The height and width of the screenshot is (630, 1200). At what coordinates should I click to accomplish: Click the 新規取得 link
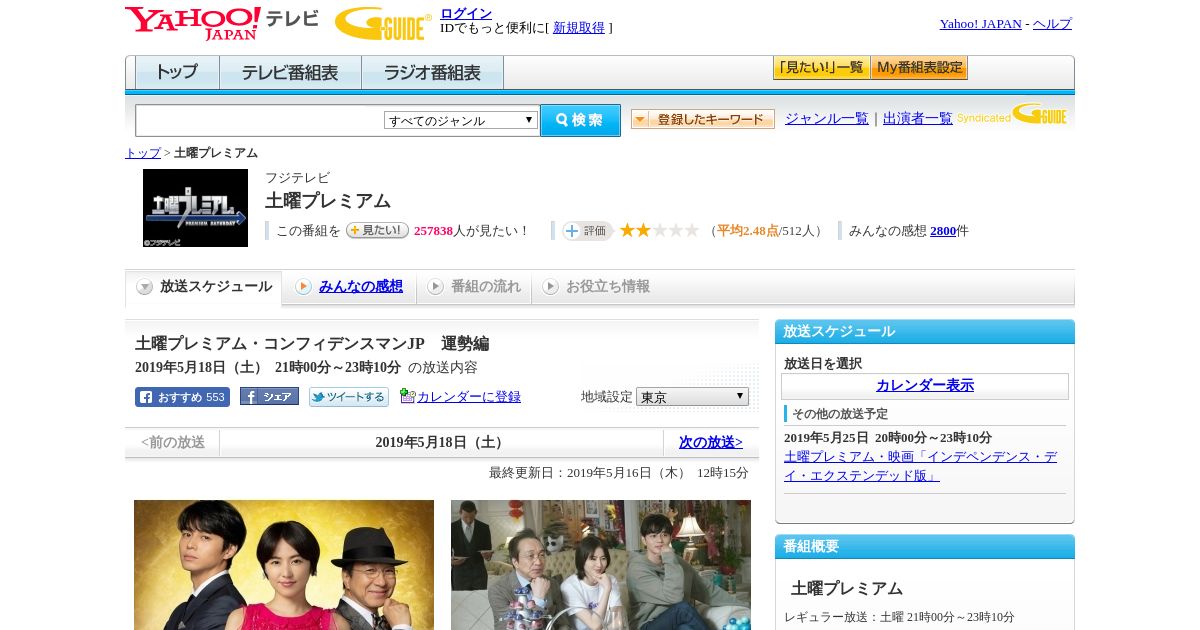coord(579,28)
